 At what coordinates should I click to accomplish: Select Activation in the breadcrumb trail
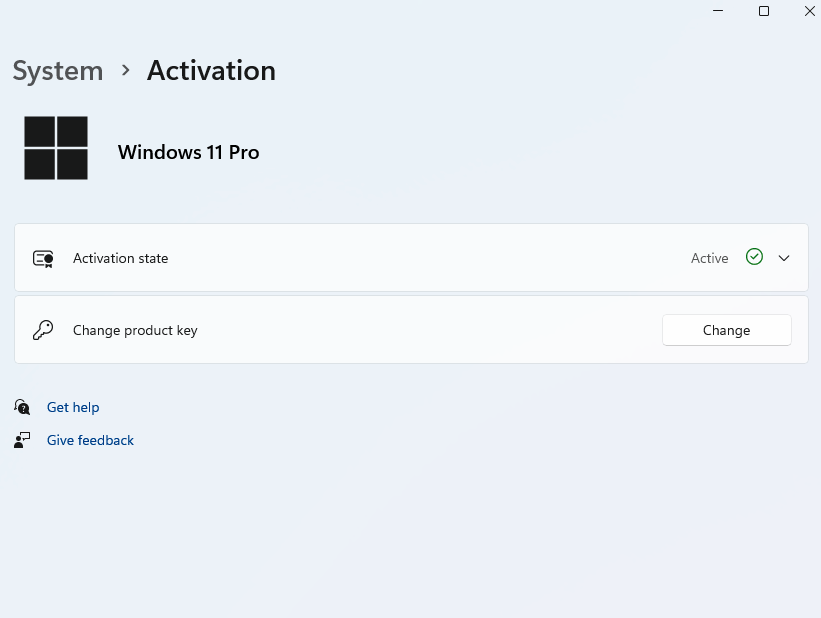pos(210,71)
